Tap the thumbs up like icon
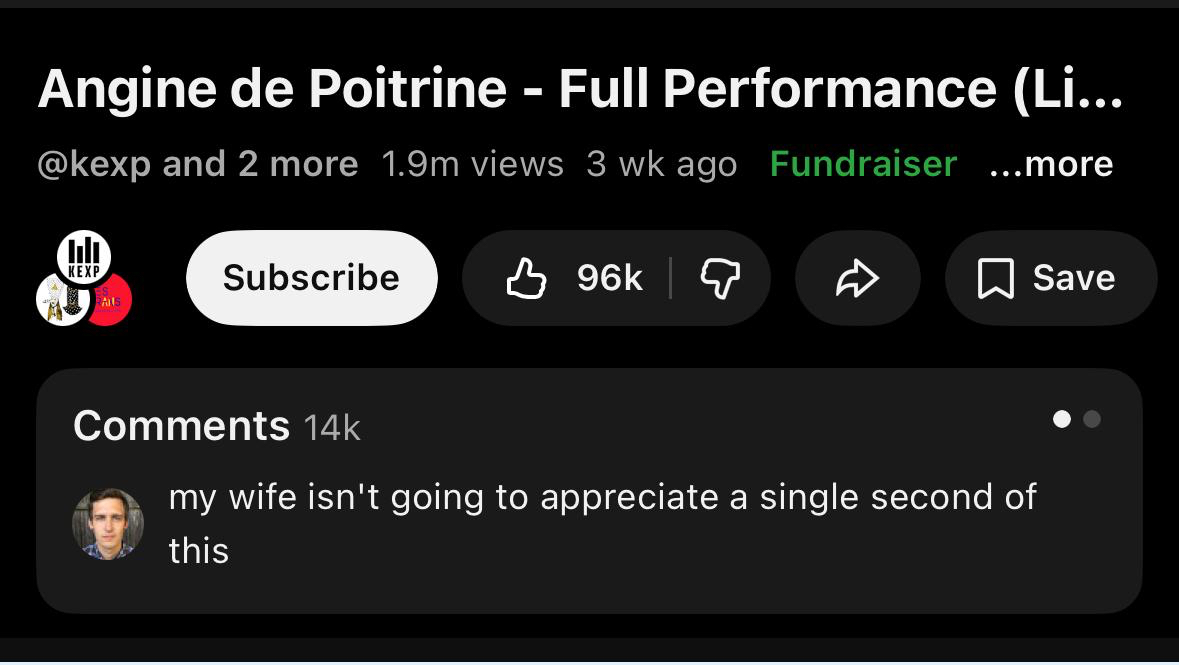The height and width of the screenshot is (665, 1179). 526,278
